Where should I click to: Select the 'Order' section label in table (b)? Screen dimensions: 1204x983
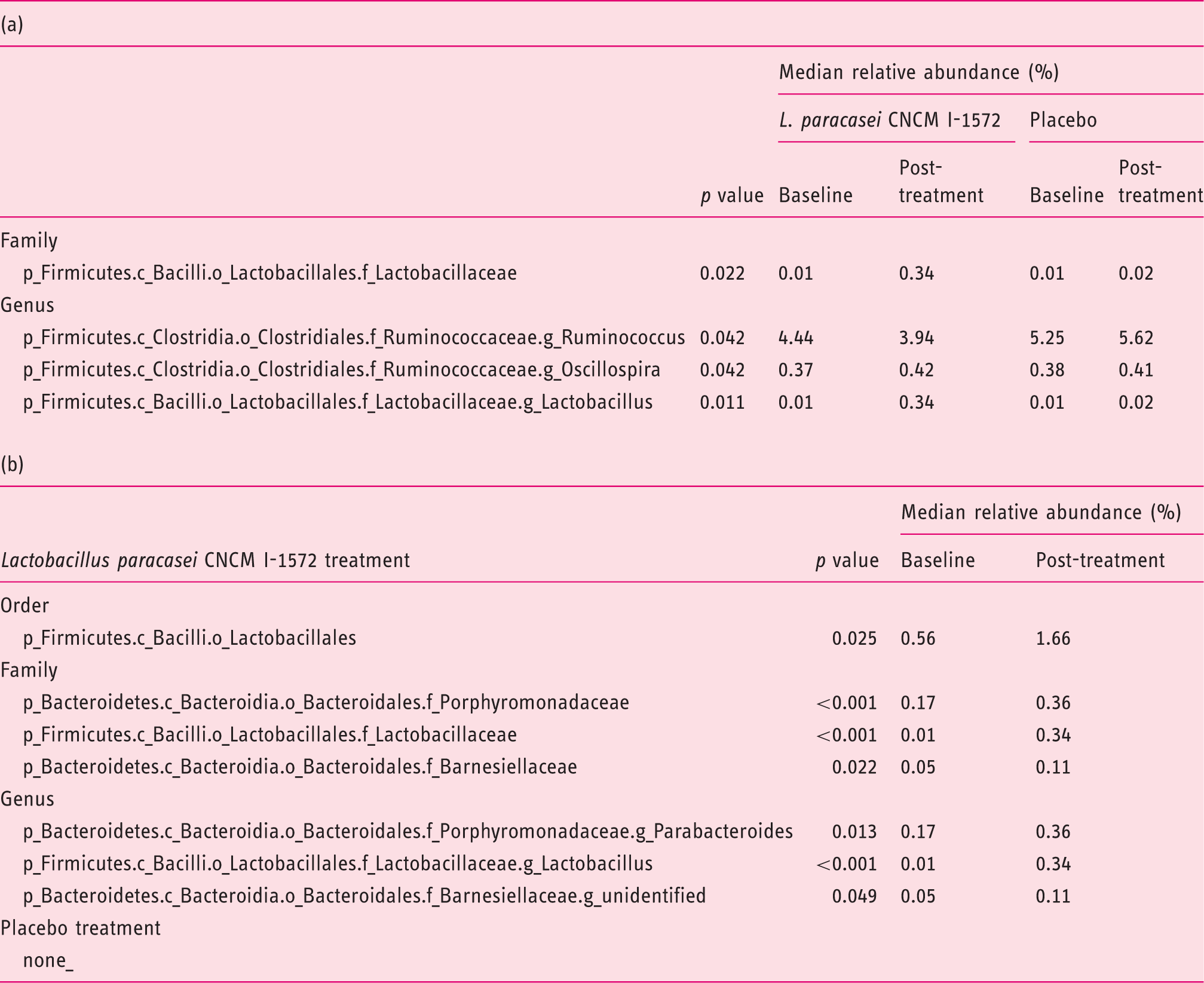point(24,605)
